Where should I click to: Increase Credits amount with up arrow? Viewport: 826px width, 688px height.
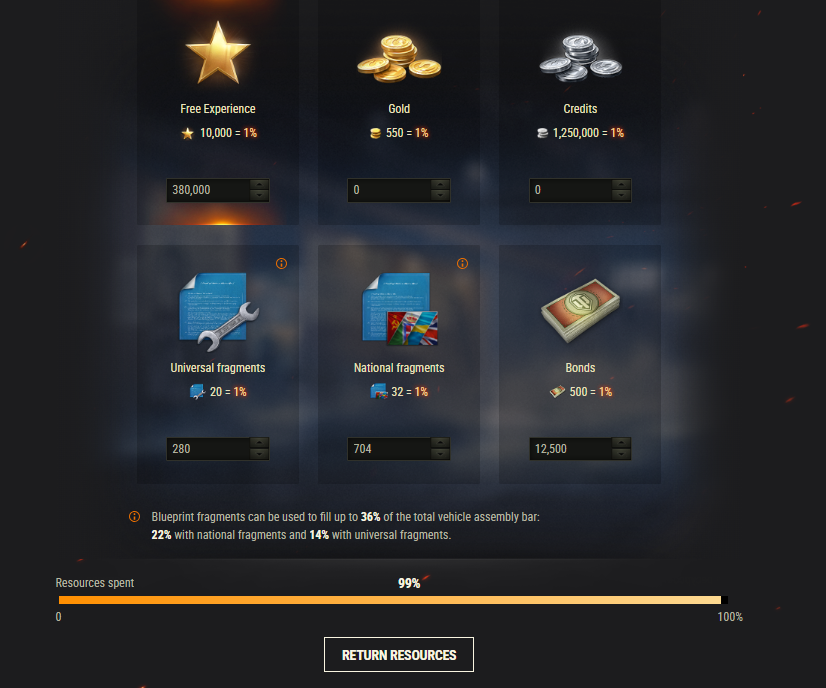[622, 184]
